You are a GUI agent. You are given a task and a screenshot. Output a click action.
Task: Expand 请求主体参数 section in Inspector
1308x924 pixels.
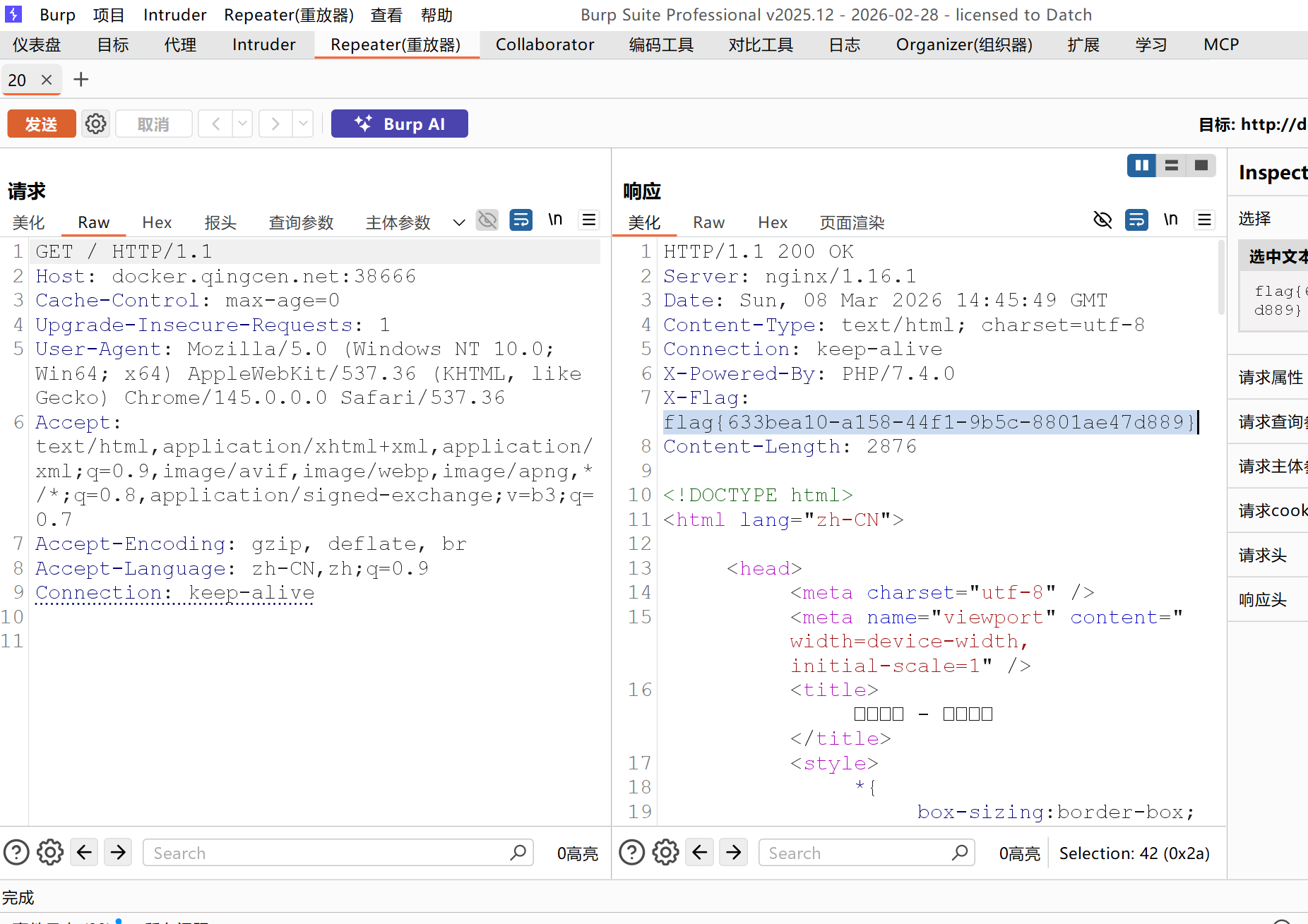pyautogui.click(x=1270, y=466)
